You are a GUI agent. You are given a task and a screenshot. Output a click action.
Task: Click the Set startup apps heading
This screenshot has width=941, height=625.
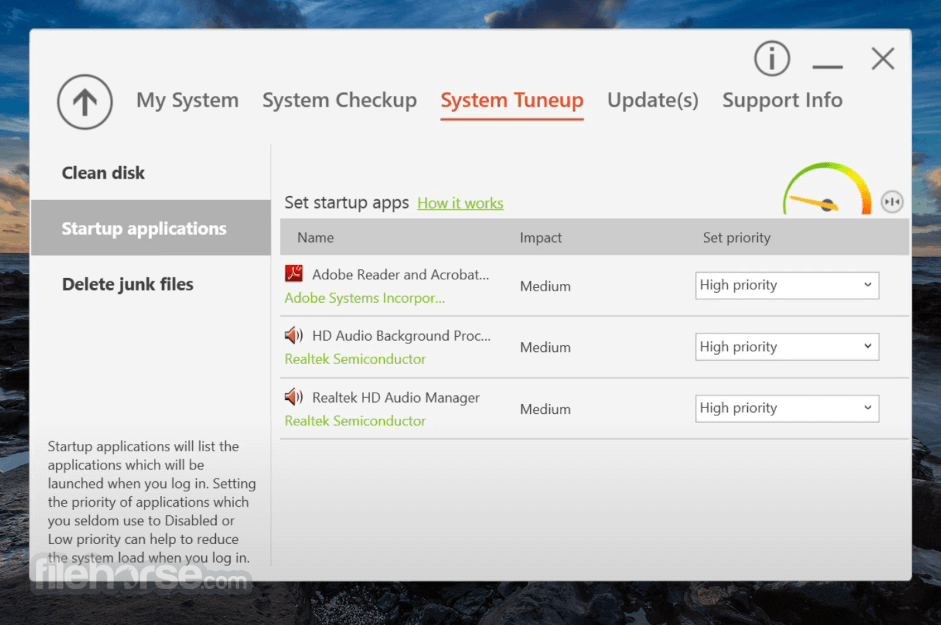coord(347,203)
